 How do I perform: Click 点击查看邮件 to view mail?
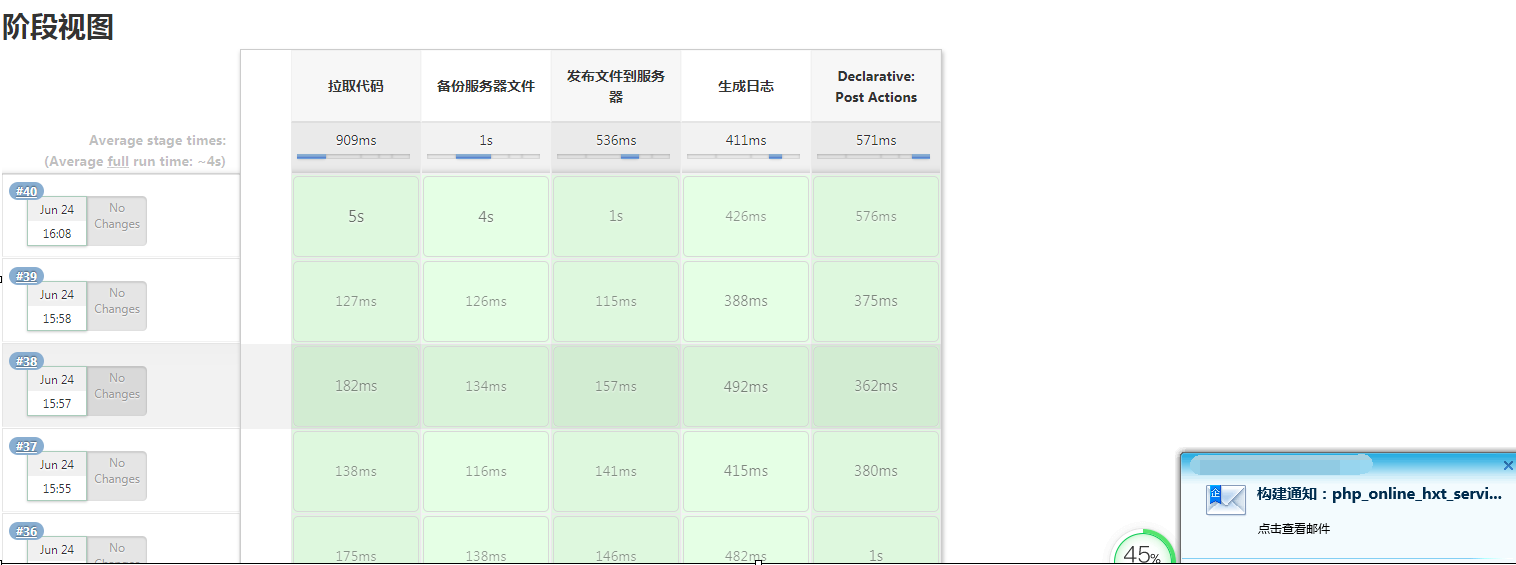(1294, 529)
